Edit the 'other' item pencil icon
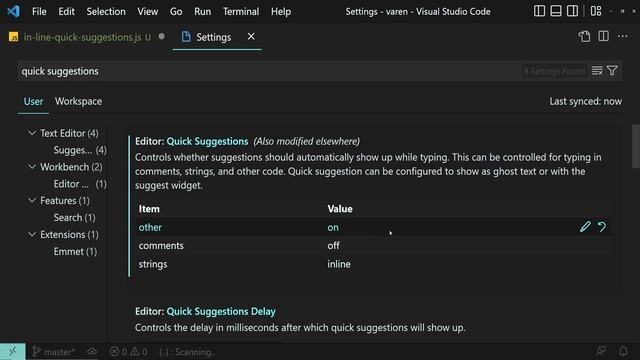The width and height of the screenshot is (640, 360). [585, 227]
